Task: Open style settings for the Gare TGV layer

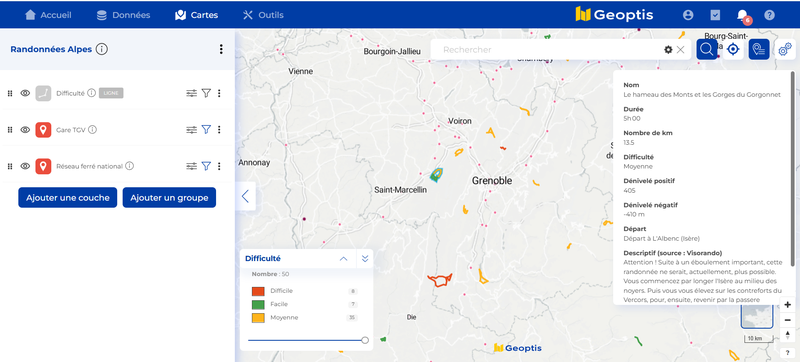Action: tap(191, 130)
